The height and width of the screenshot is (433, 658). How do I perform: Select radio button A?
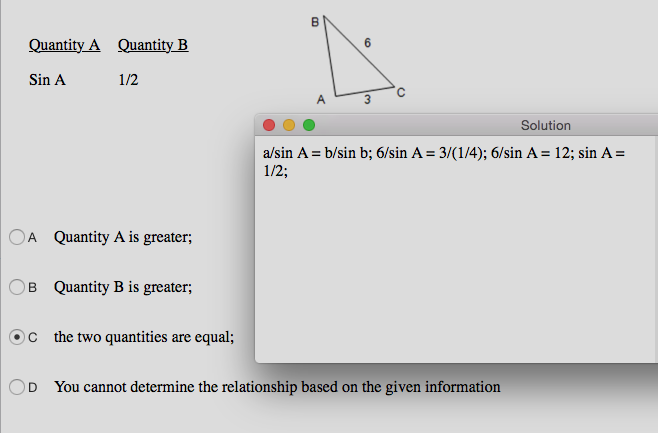click(17, 238)
